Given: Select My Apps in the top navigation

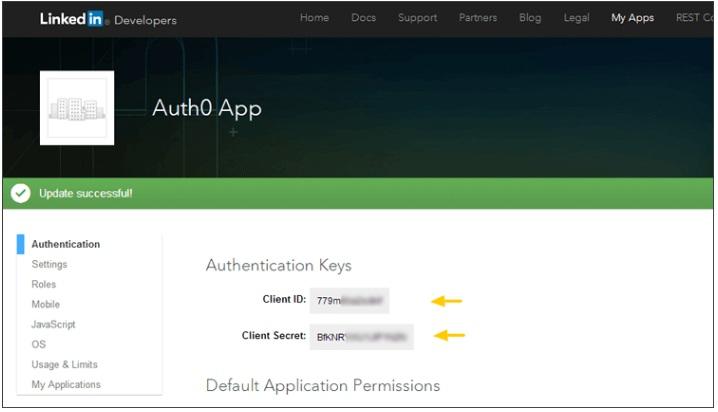Looking at the screenshot, I should click(632, 18).
